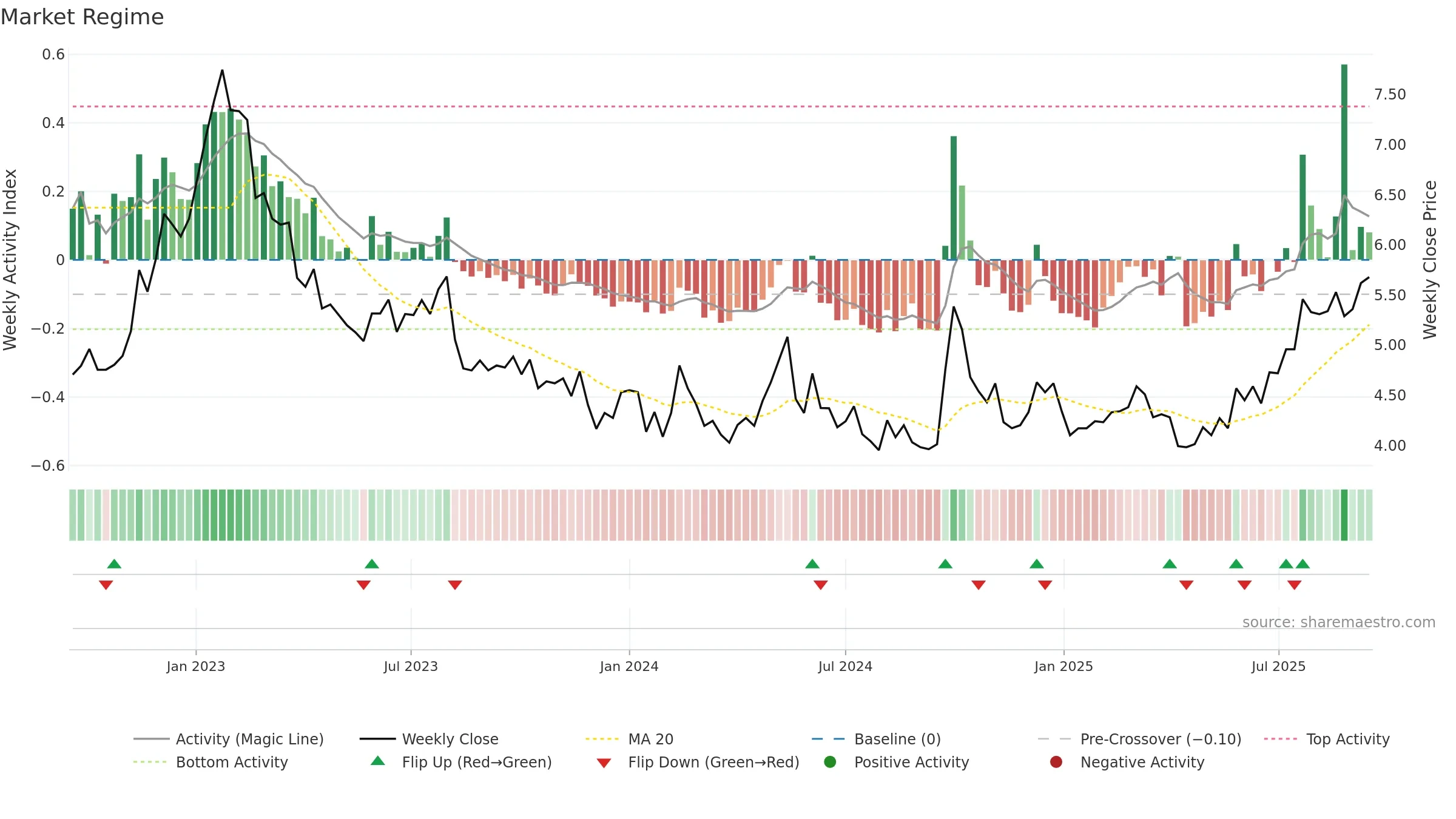Toggle Baseline (0) legend entry
This screenshot has width=1456, height=819.
tap(876, 739)
